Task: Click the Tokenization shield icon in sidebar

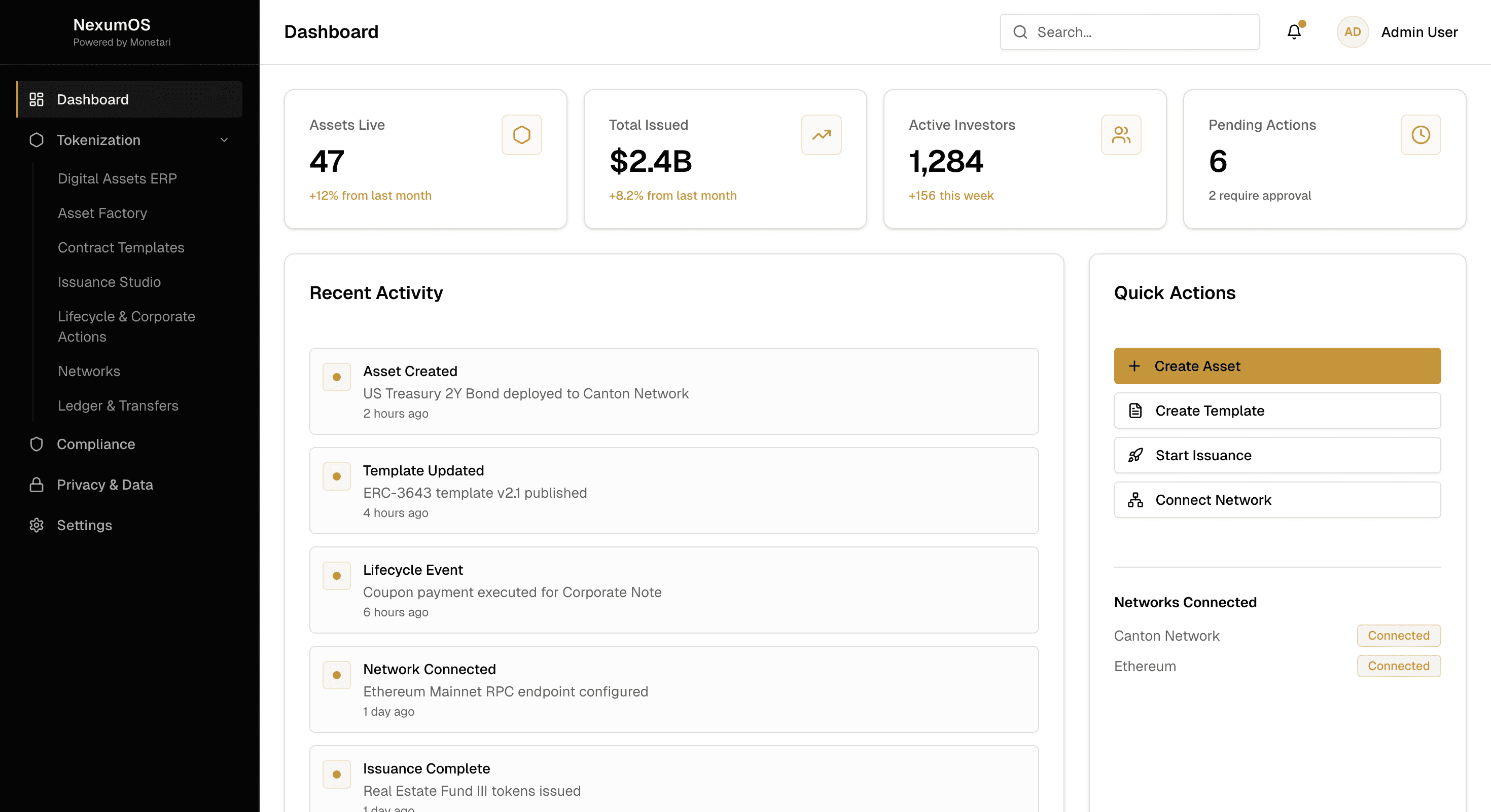Action: [x=36, y=140]
